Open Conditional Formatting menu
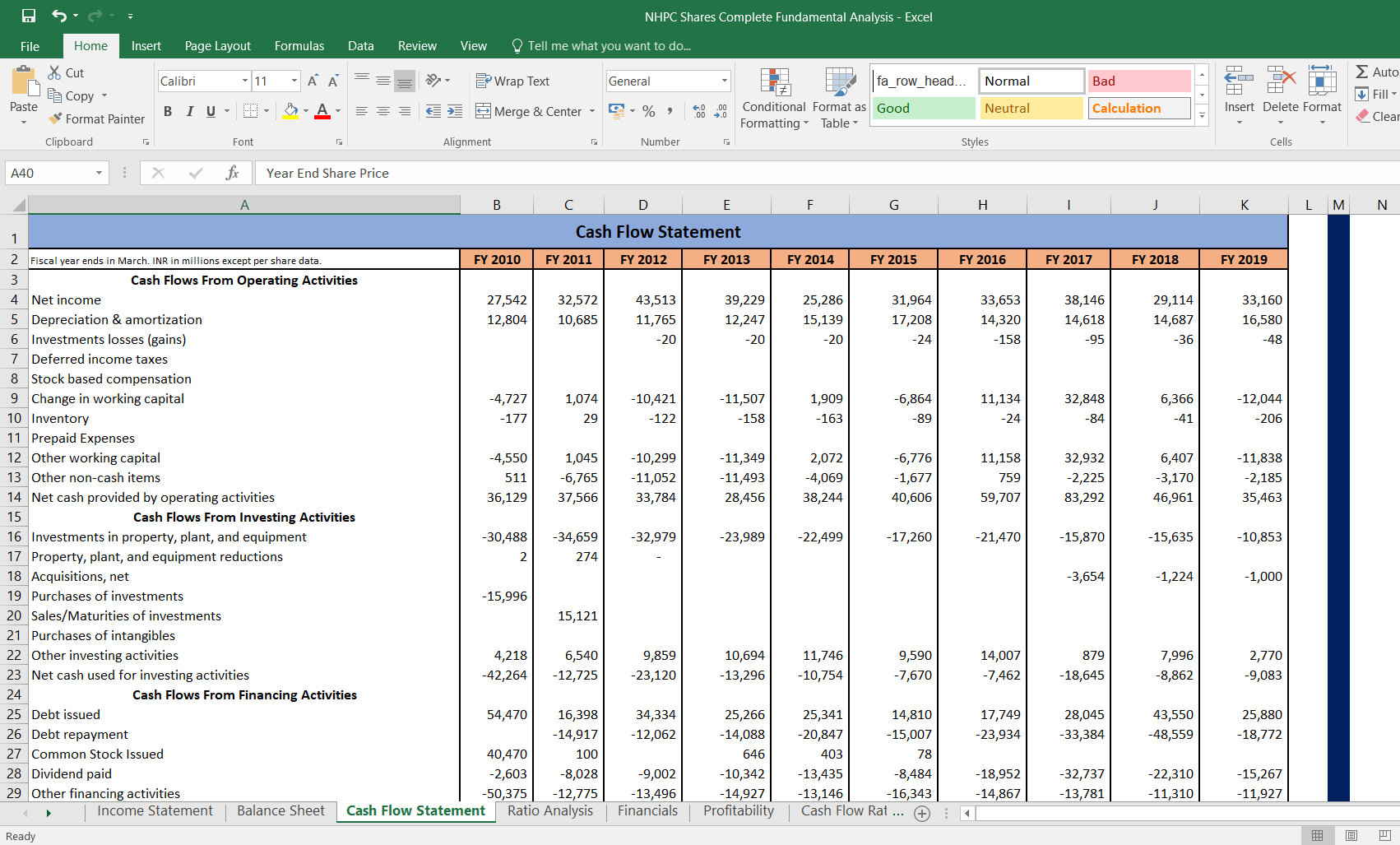The height and width of the screenshot is (845, 1400). (x=774, y=99)
